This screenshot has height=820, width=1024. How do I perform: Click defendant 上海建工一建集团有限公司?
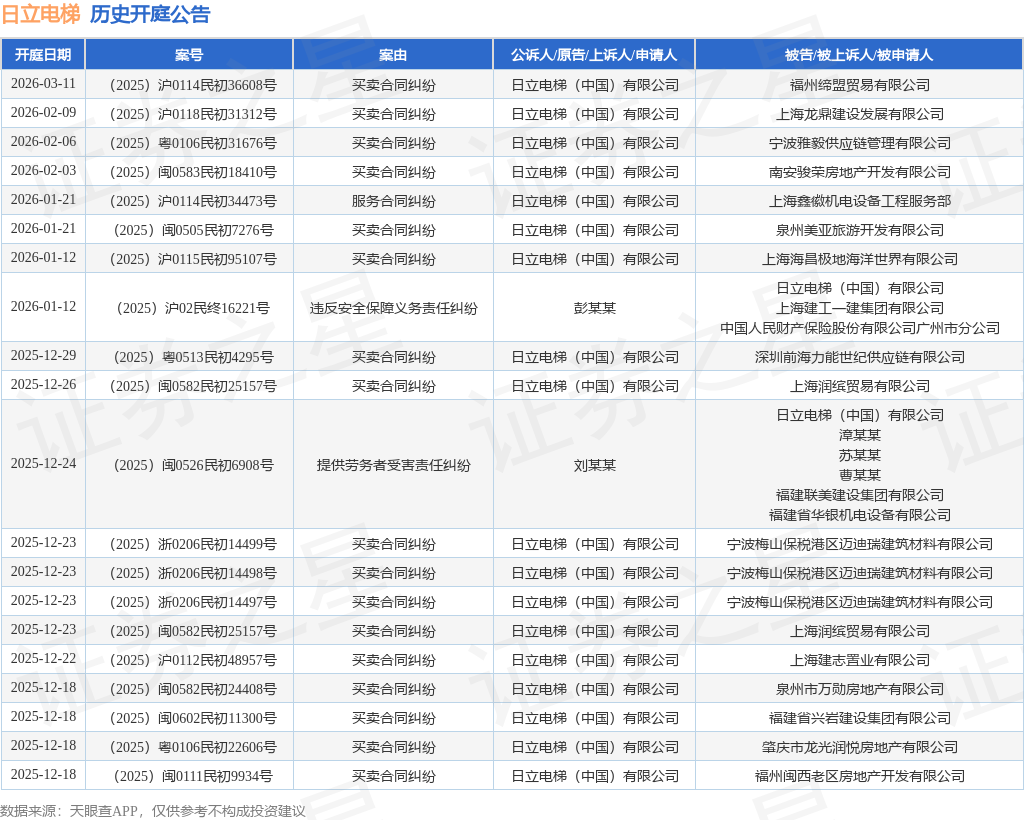(x=859, y=308)
